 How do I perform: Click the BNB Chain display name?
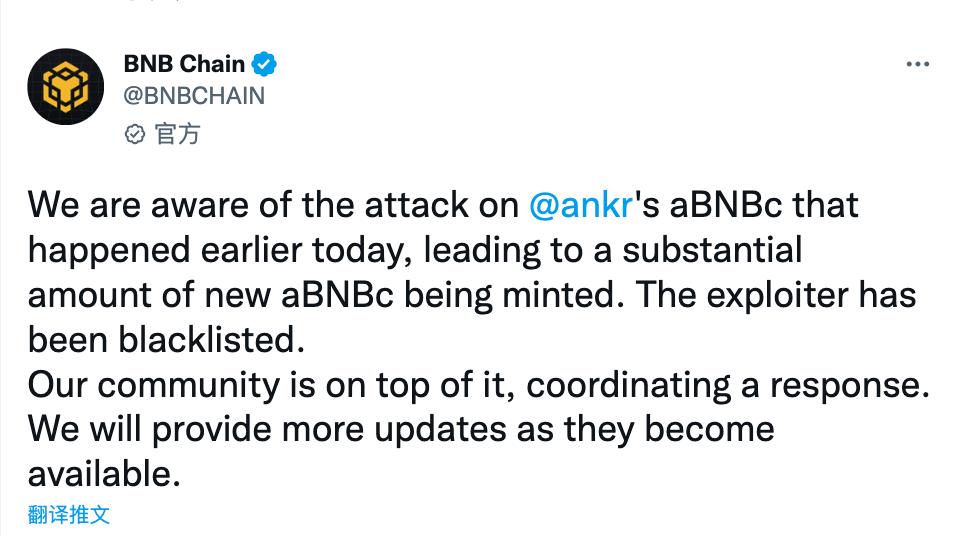[184, 63]
